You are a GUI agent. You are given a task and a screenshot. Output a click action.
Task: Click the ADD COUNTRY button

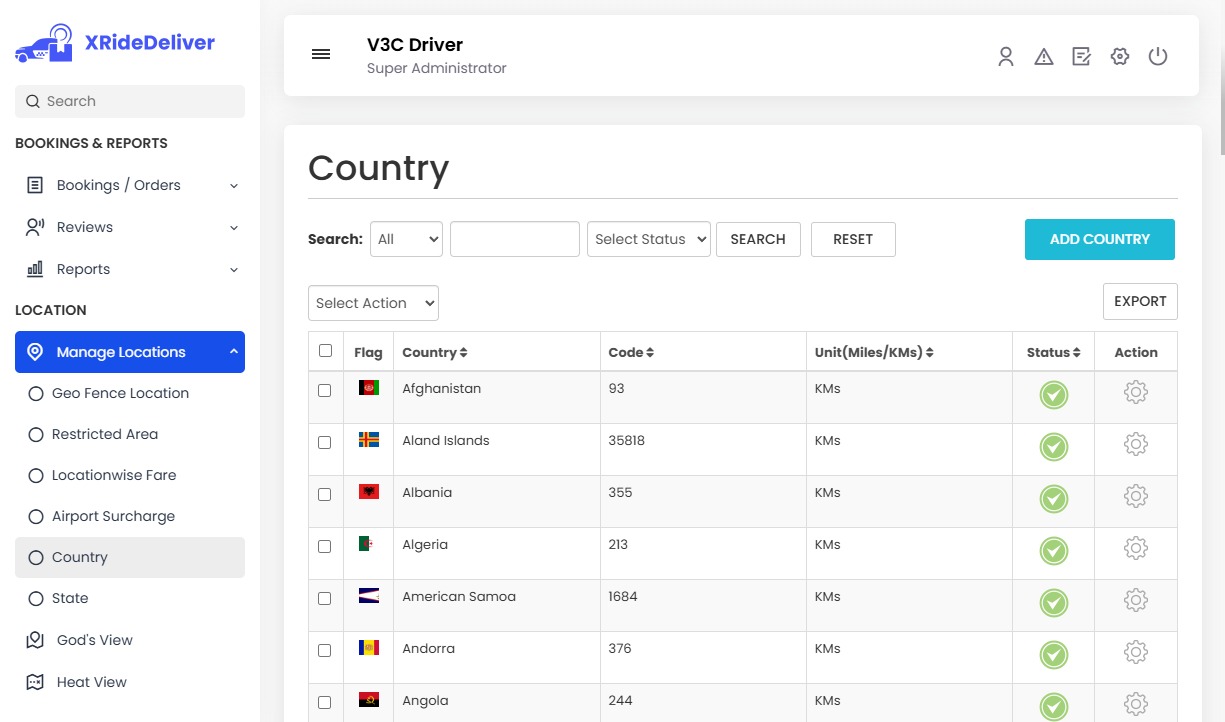click(1099, 239)
